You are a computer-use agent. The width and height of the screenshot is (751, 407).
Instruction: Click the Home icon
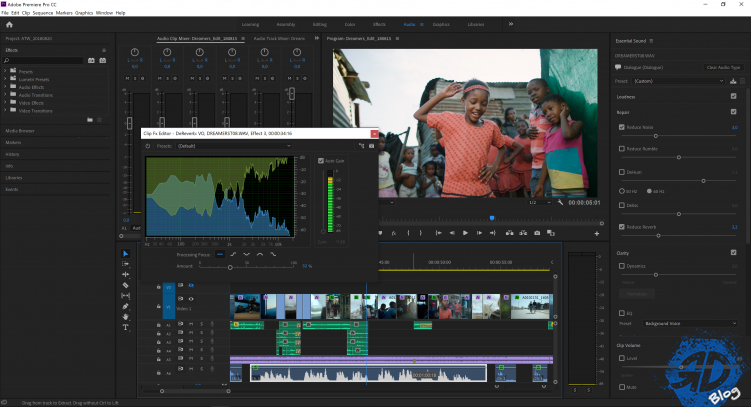pyautogui.click(x=9, y=25)
